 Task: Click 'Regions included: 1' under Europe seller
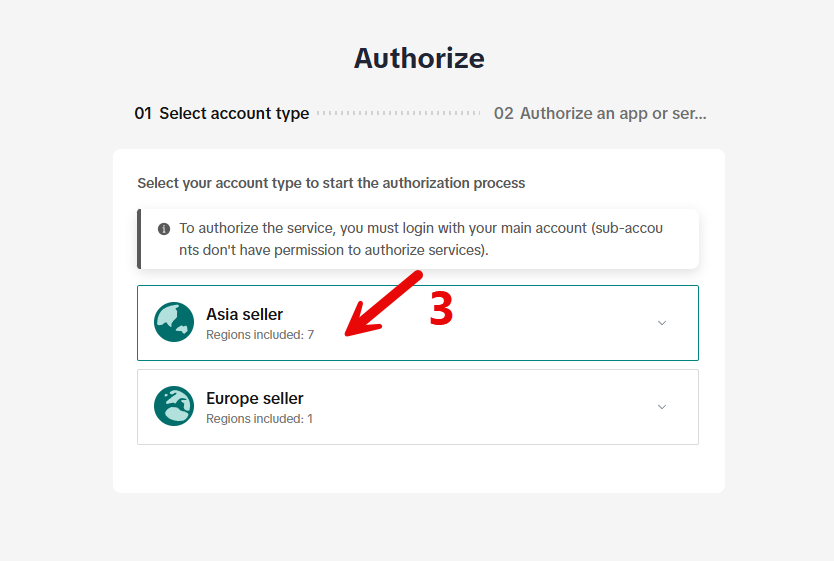(259, 419)
